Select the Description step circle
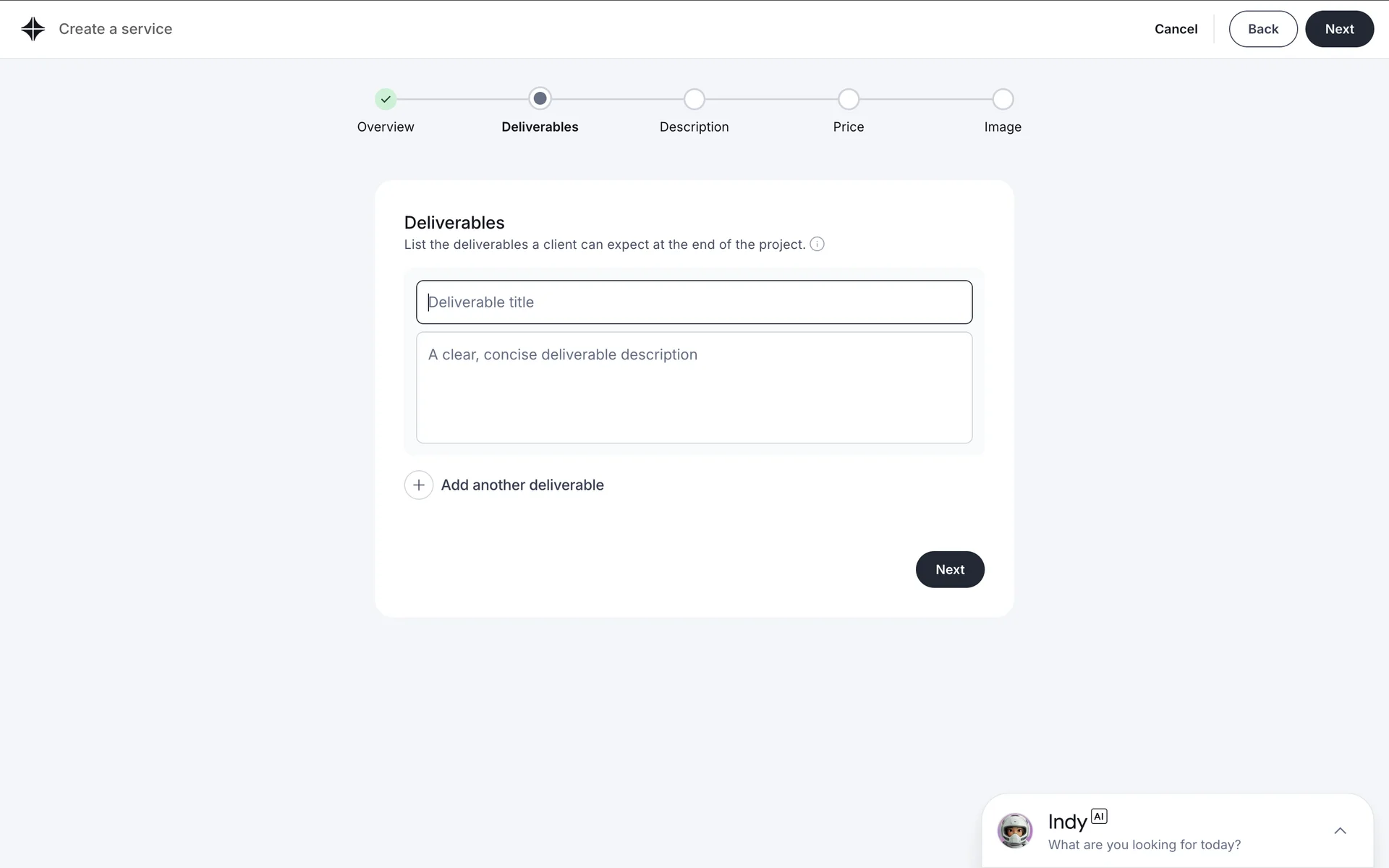The width and height of the screenshot is (1389, 868). pyautogui.click(x=694, y=99)
